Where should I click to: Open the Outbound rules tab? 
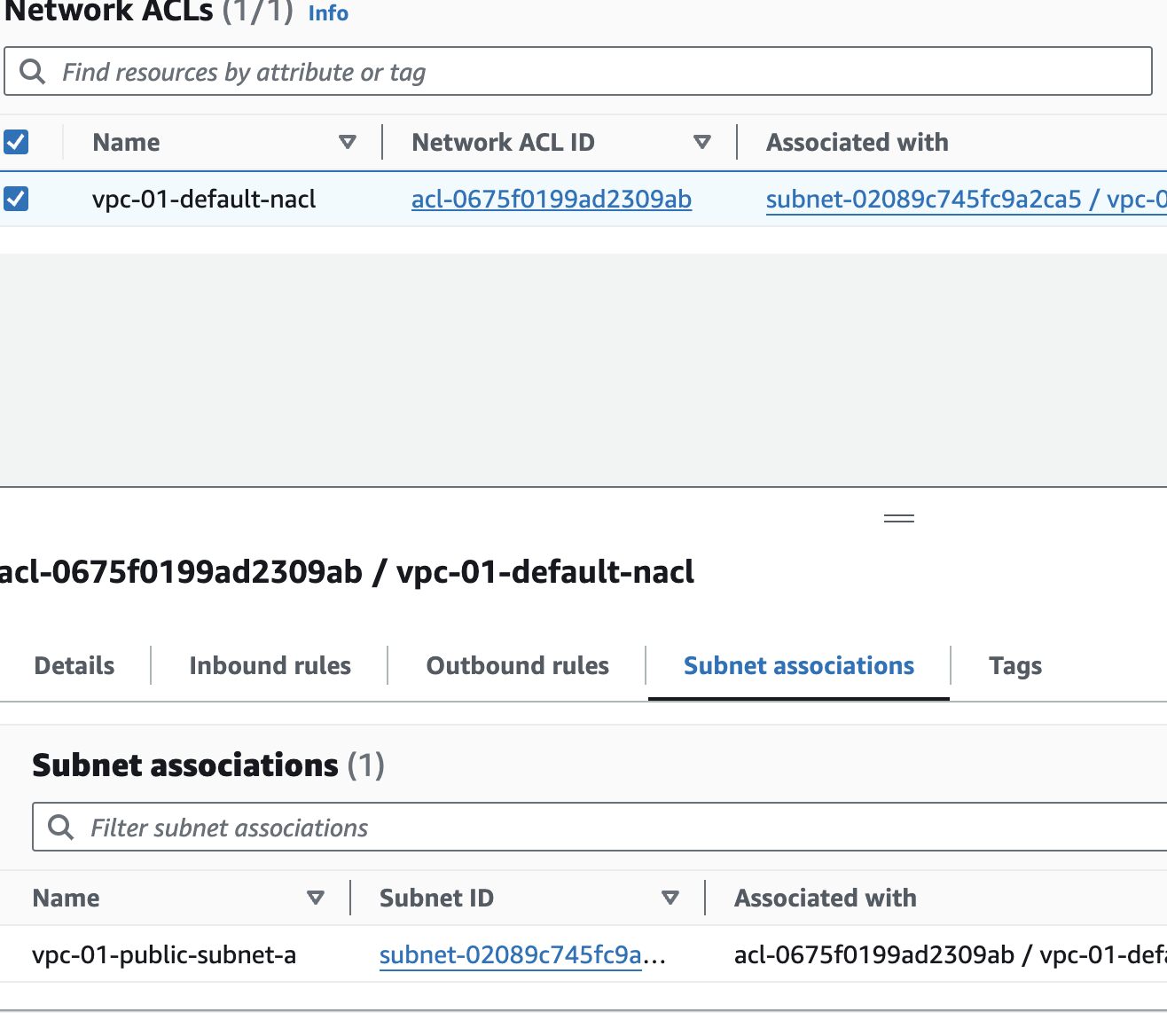[517, 665]
